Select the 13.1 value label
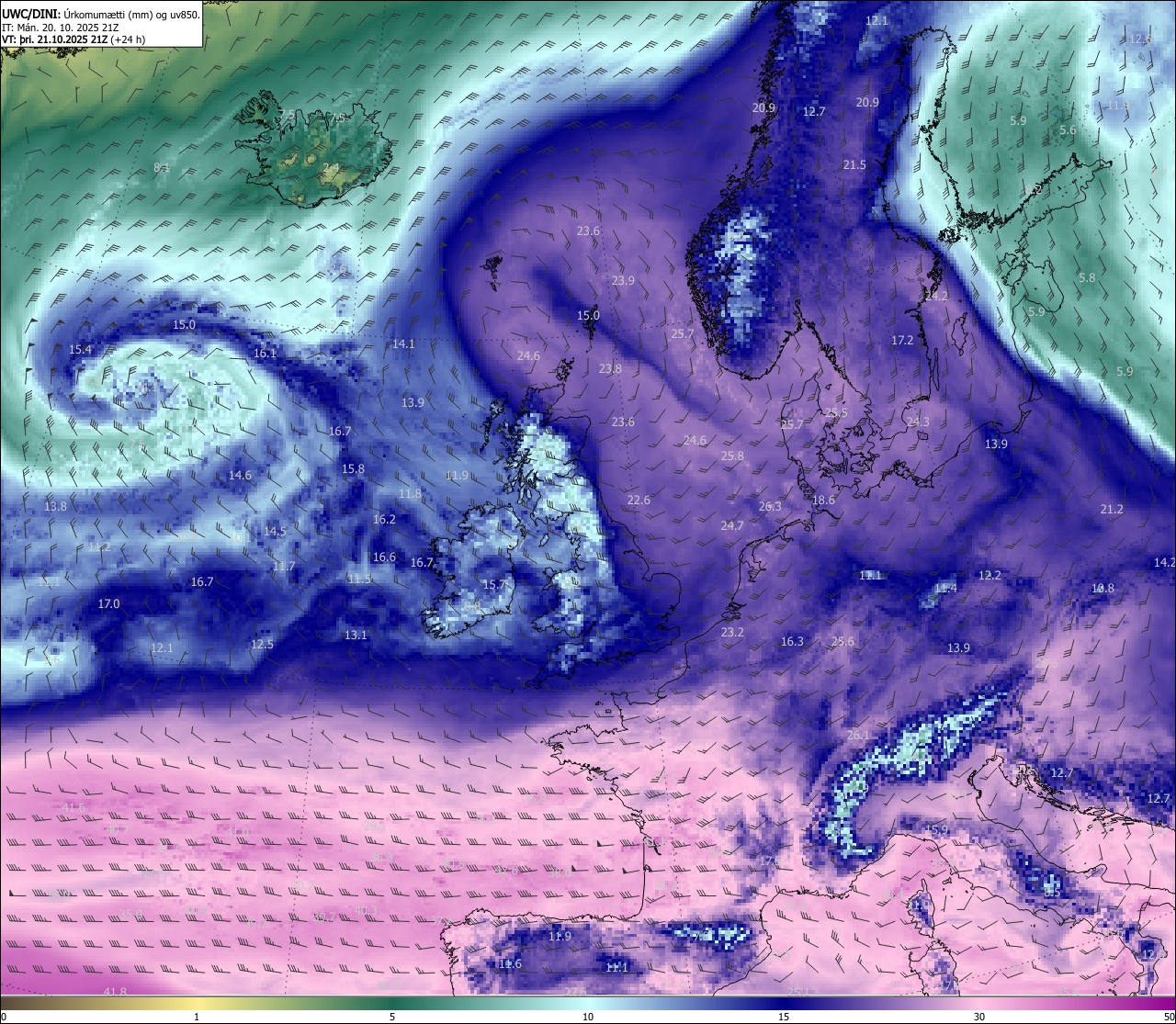This screenshot has height=1024, width=1176. (x=356, y=635)
